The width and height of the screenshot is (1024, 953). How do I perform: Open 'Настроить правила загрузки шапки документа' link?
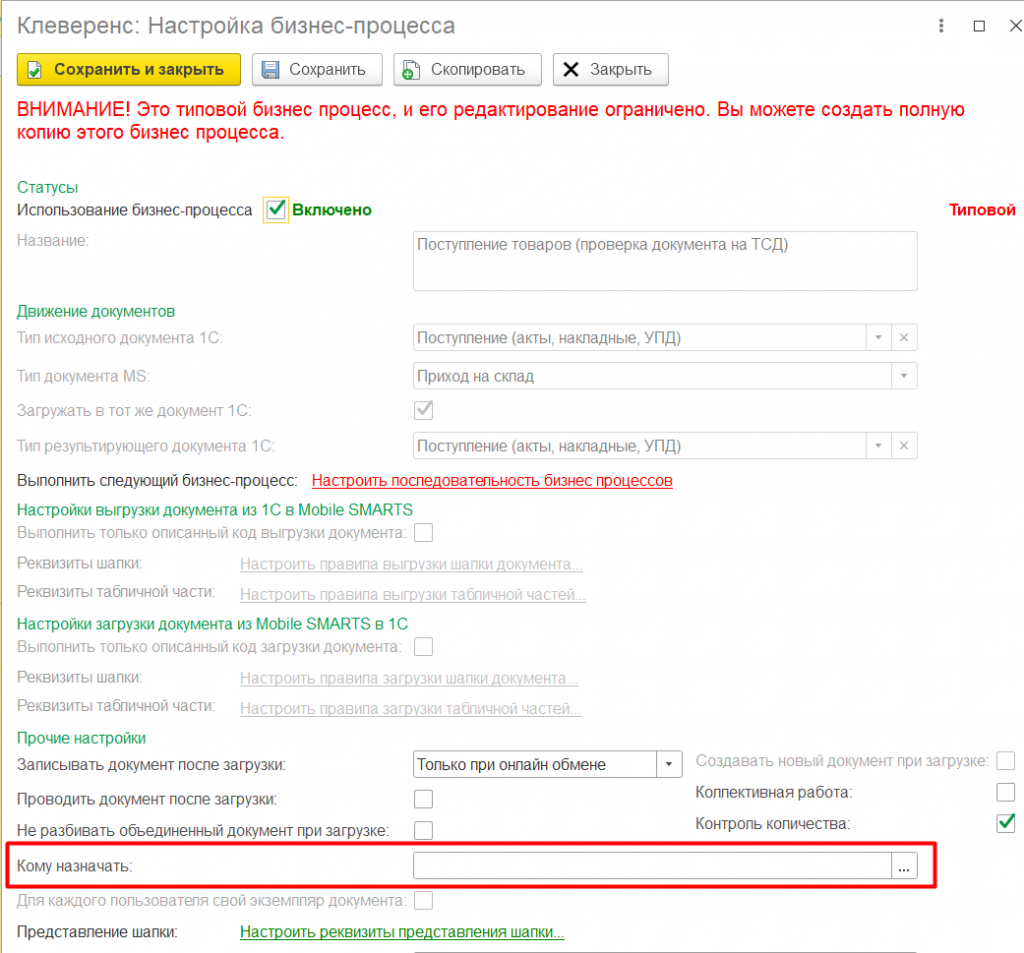click(x=409, y=678)
